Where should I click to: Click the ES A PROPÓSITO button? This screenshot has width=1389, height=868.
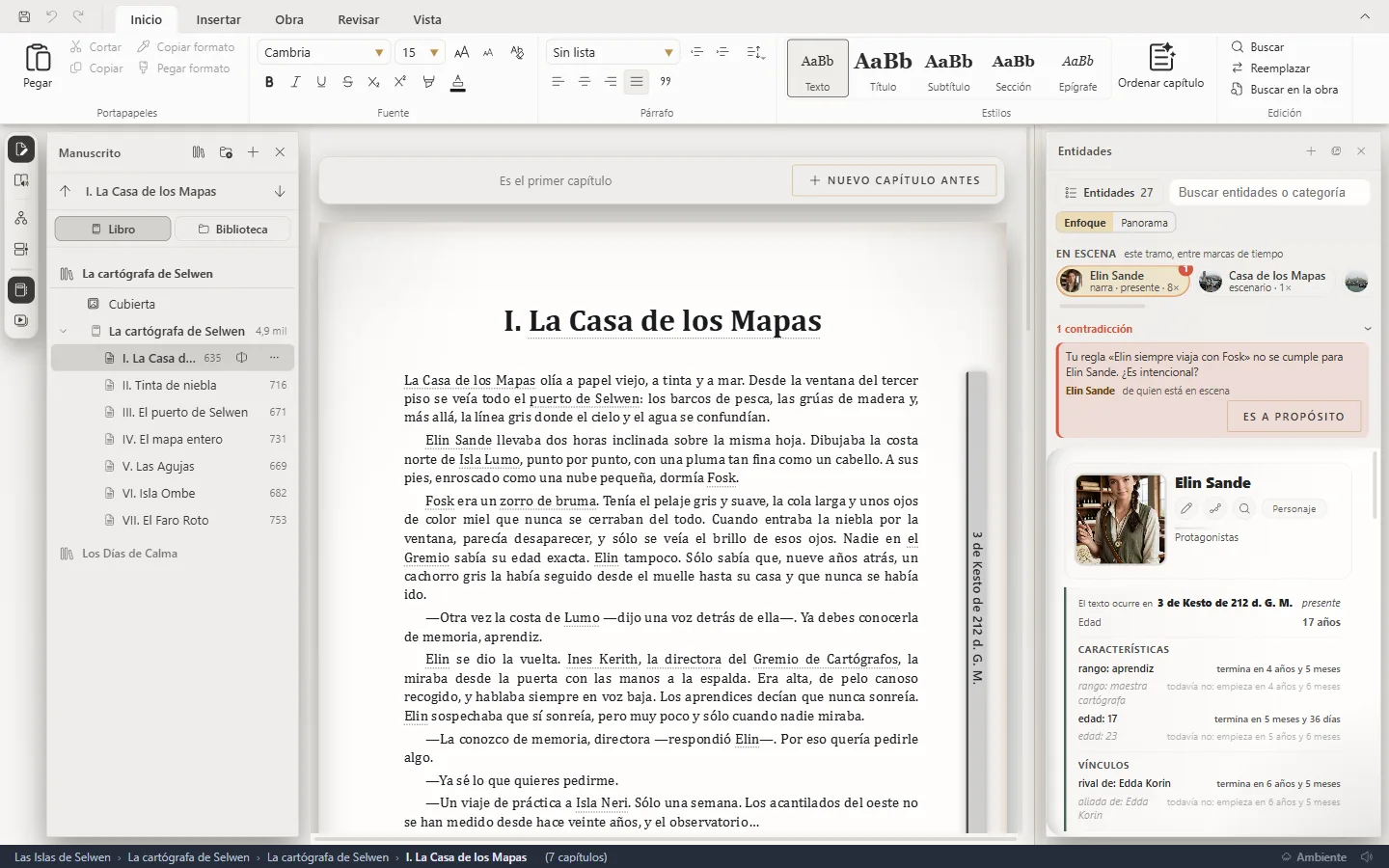pyautogui.click(x=1294, y=417)
